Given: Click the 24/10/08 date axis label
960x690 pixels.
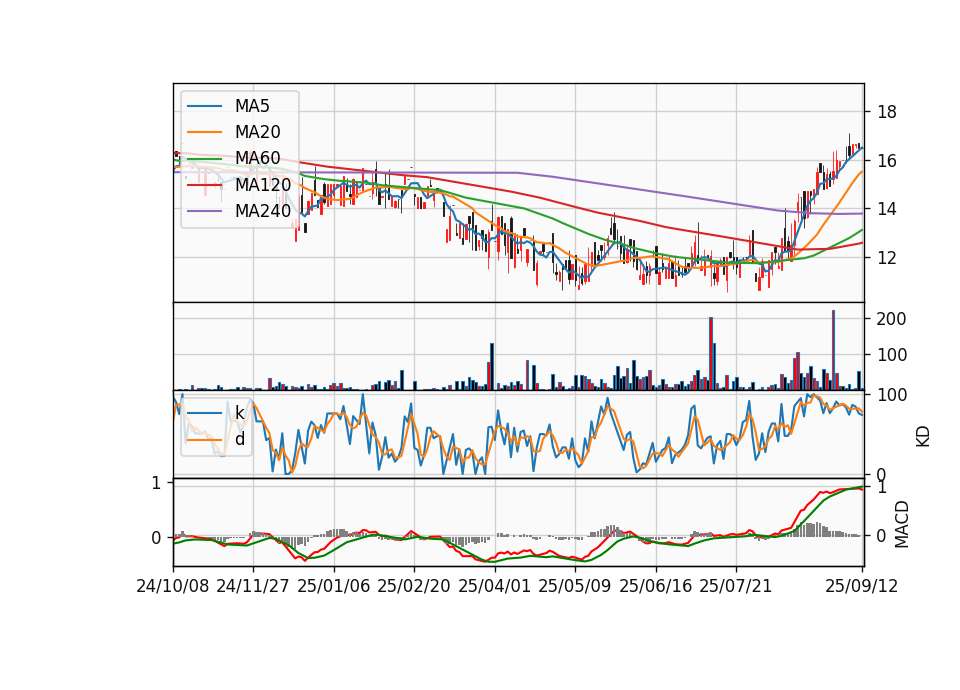Looking at the screenshot, I should coord(173,586).
